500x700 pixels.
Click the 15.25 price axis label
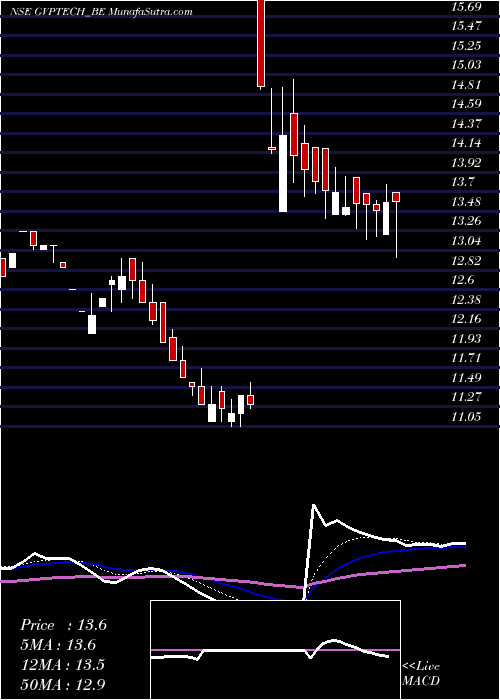[x=466, y=46]
